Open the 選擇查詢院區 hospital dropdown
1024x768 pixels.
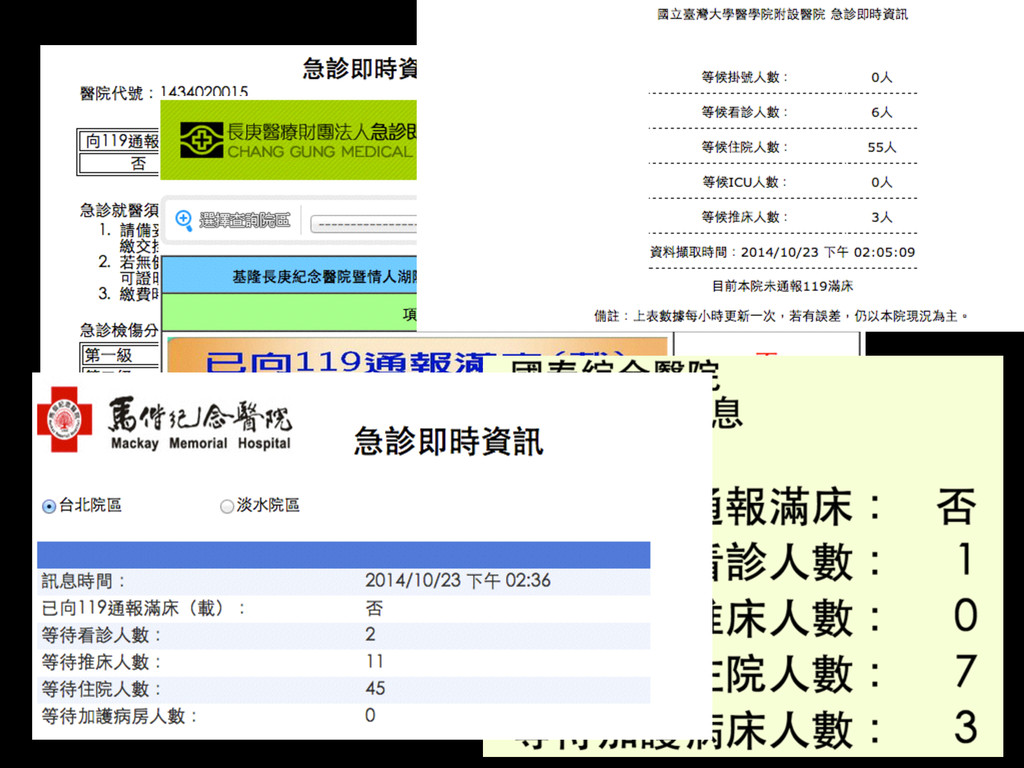(363, 224)
